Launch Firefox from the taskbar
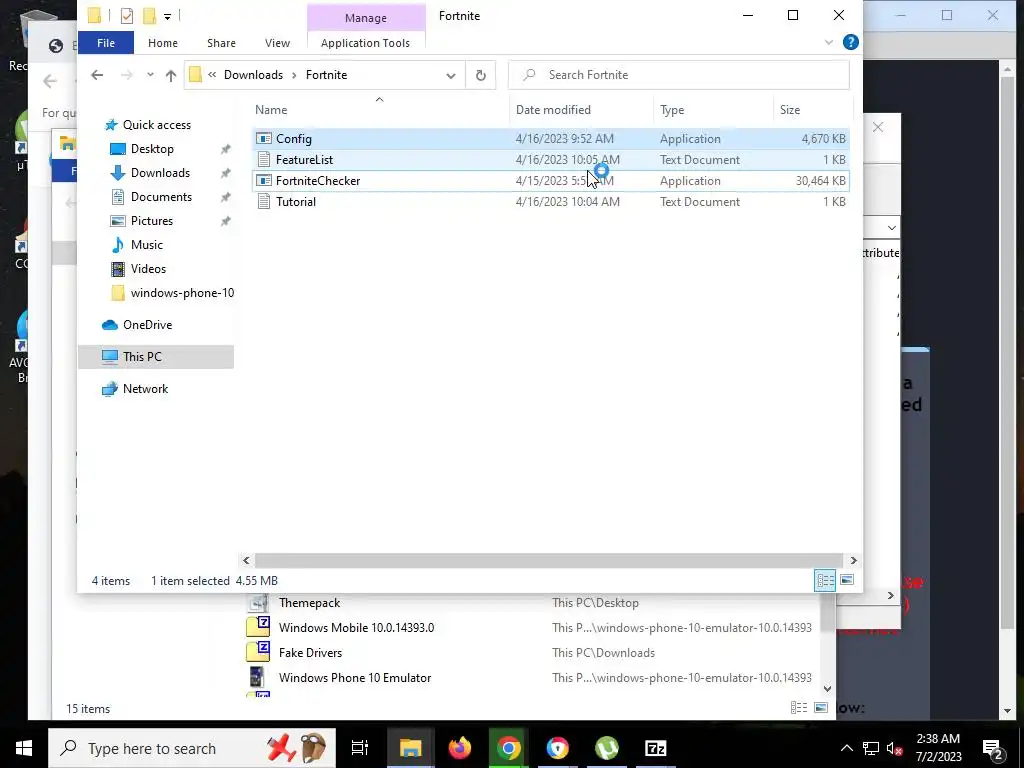Viewport: 1024px width, 768px height. point(460,748)
